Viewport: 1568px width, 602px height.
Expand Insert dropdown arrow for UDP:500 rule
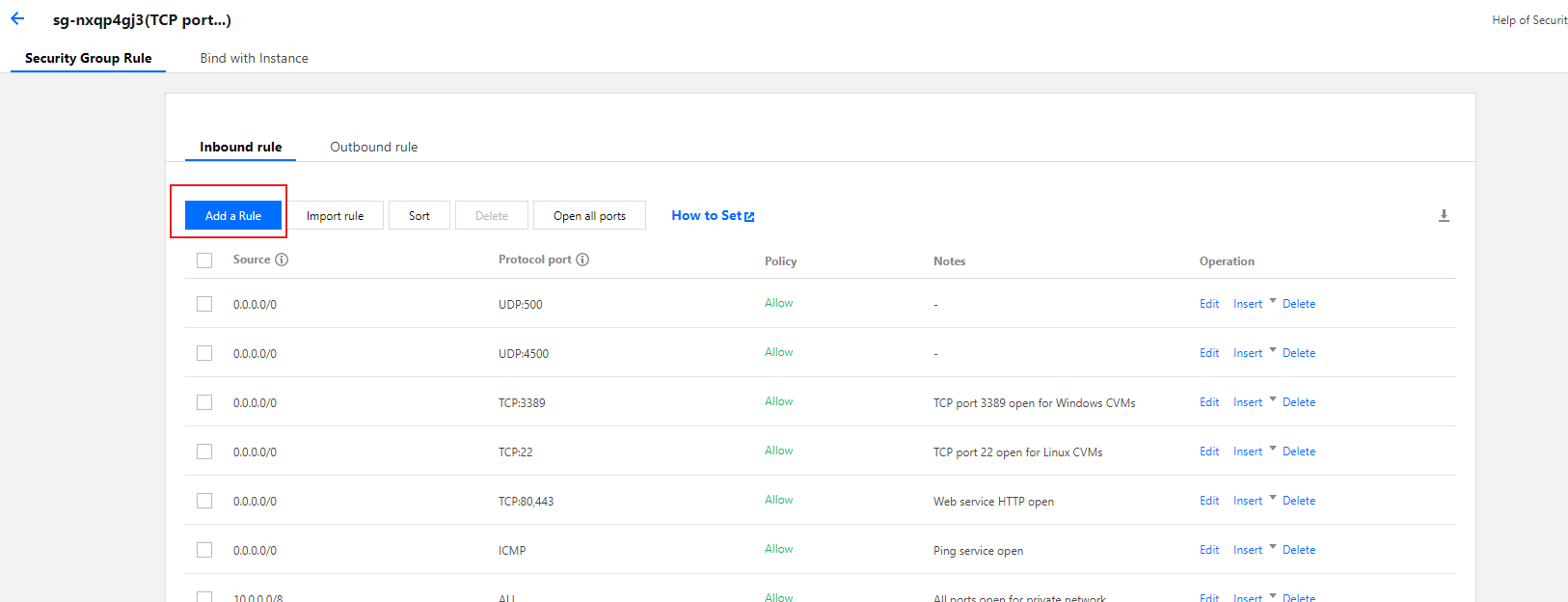click(x=1273, y=301)
